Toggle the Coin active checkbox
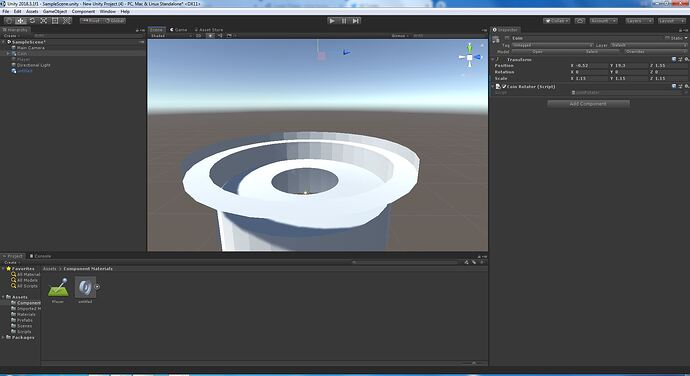The image size is (690, 376). click(x=507, y=38)
